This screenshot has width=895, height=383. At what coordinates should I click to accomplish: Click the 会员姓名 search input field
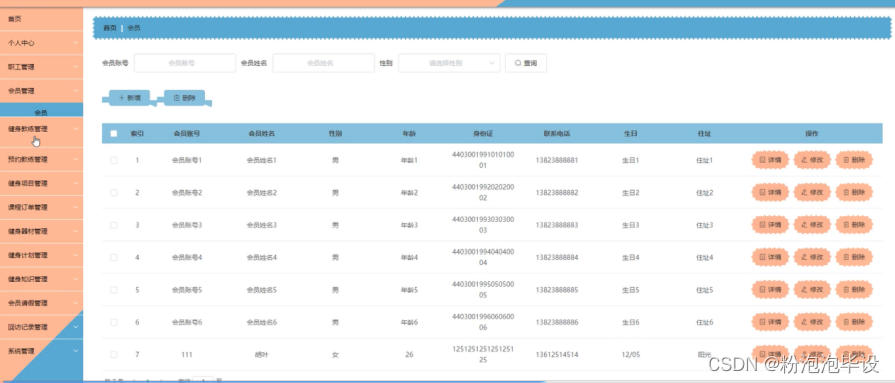coord(324,63)
